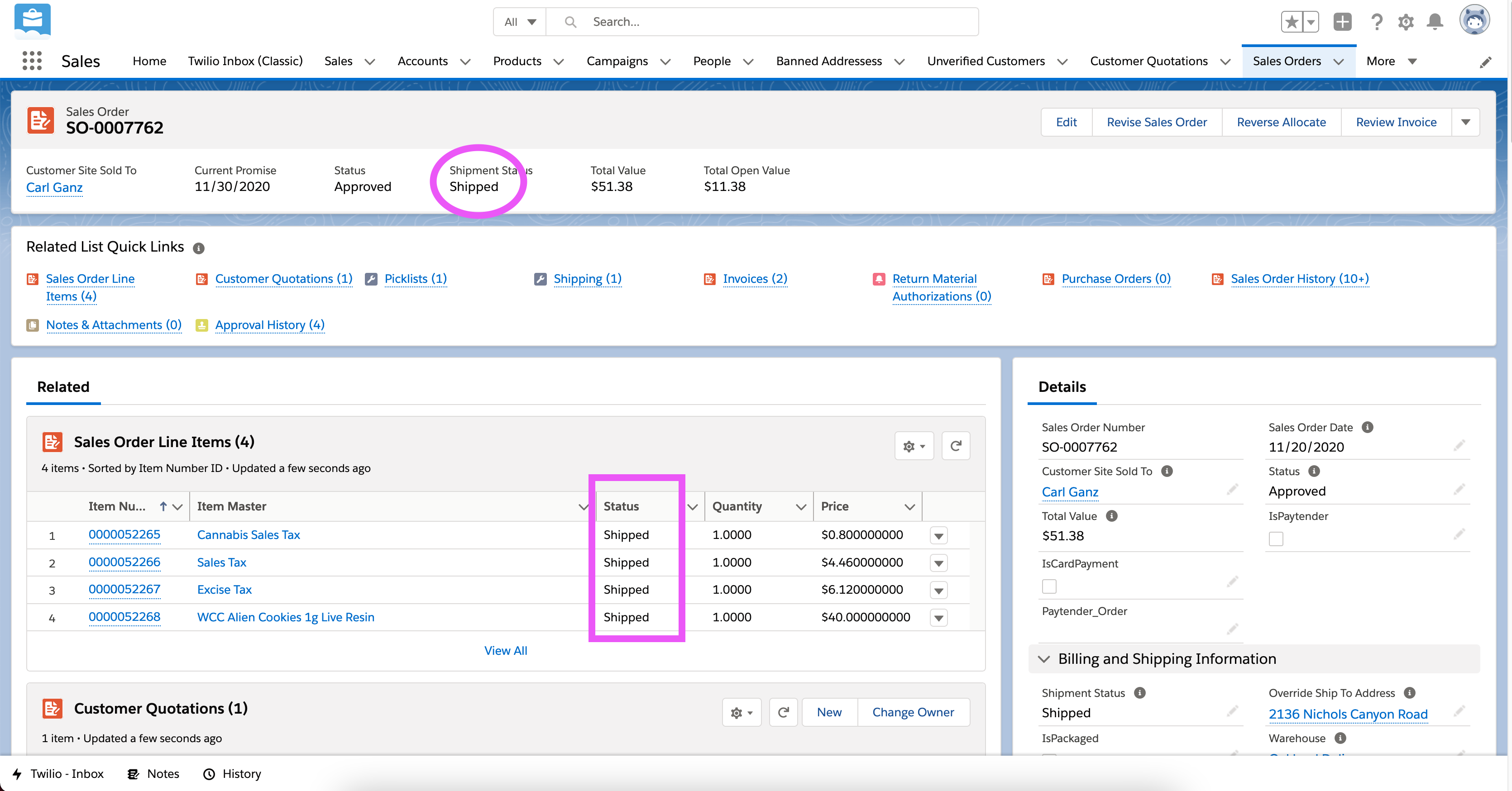Click Change Owner button
The image size is (1512, 791).
[x=913, y=712]
